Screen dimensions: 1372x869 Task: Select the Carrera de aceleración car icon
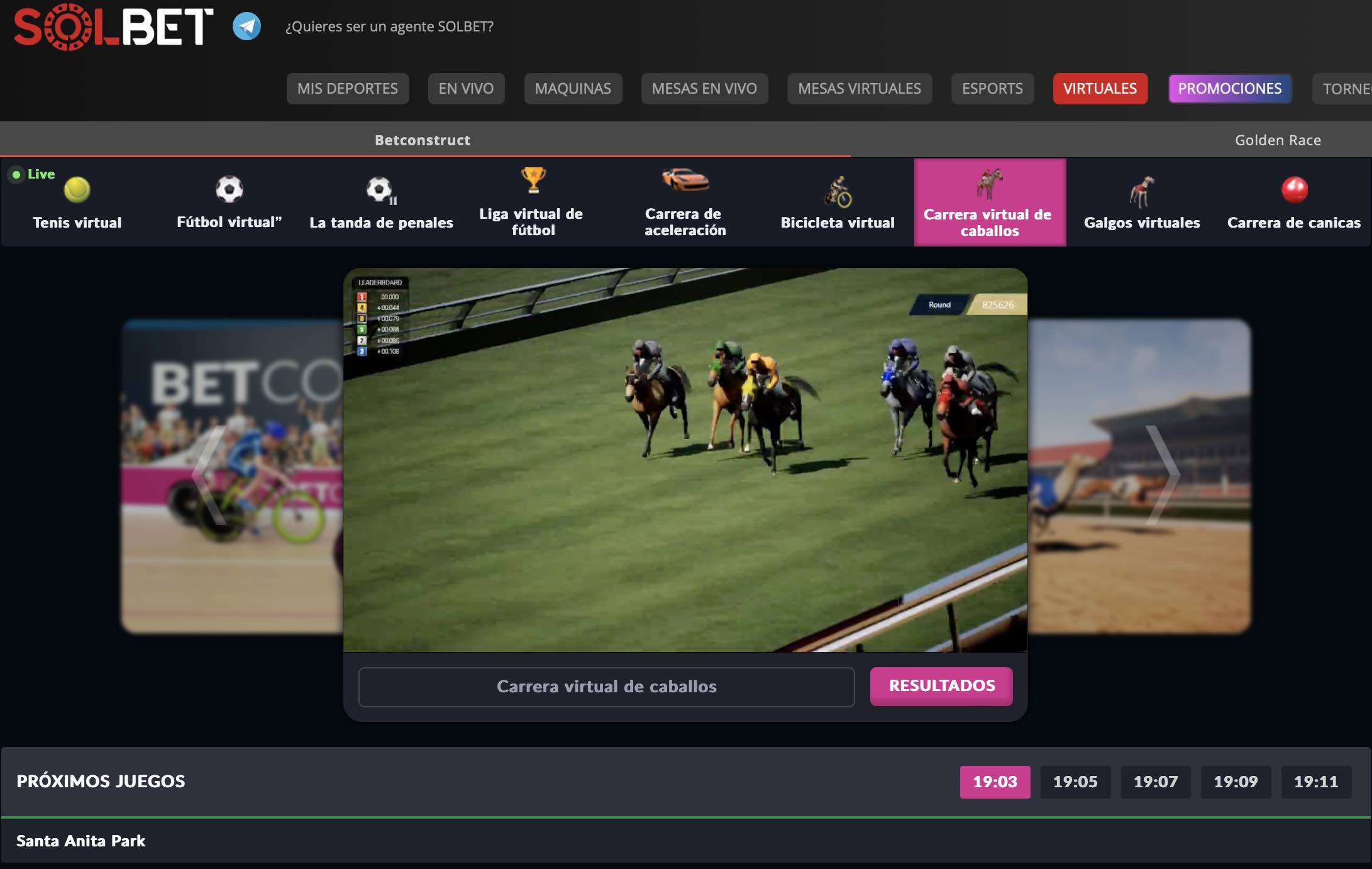685,179
